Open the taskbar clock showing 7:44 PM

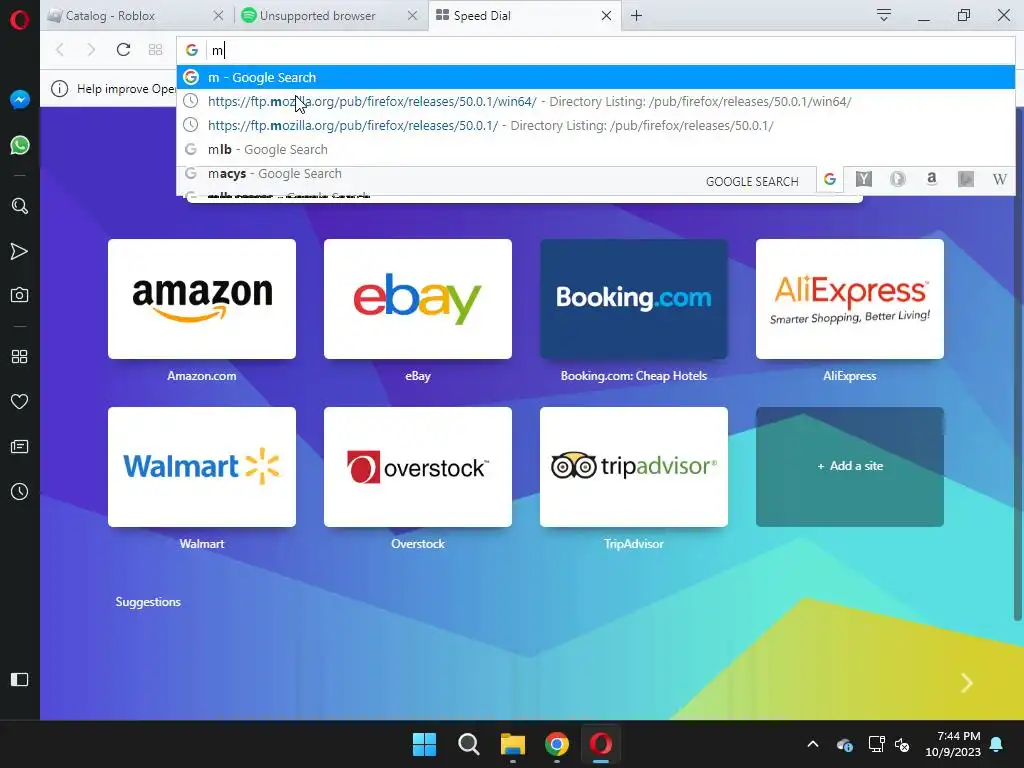pos(953,744)
